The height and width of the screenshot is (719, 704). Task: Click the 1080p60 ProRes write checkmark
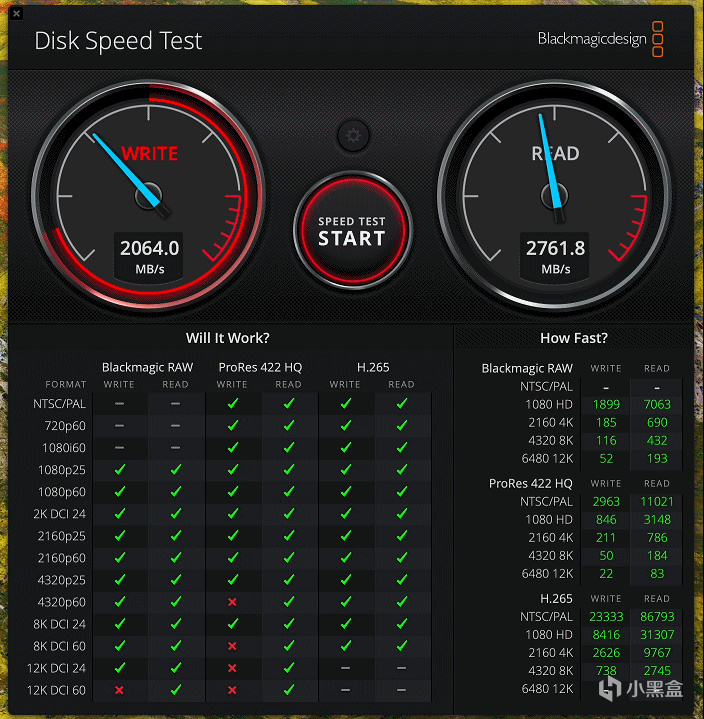(x=233, y=491)
